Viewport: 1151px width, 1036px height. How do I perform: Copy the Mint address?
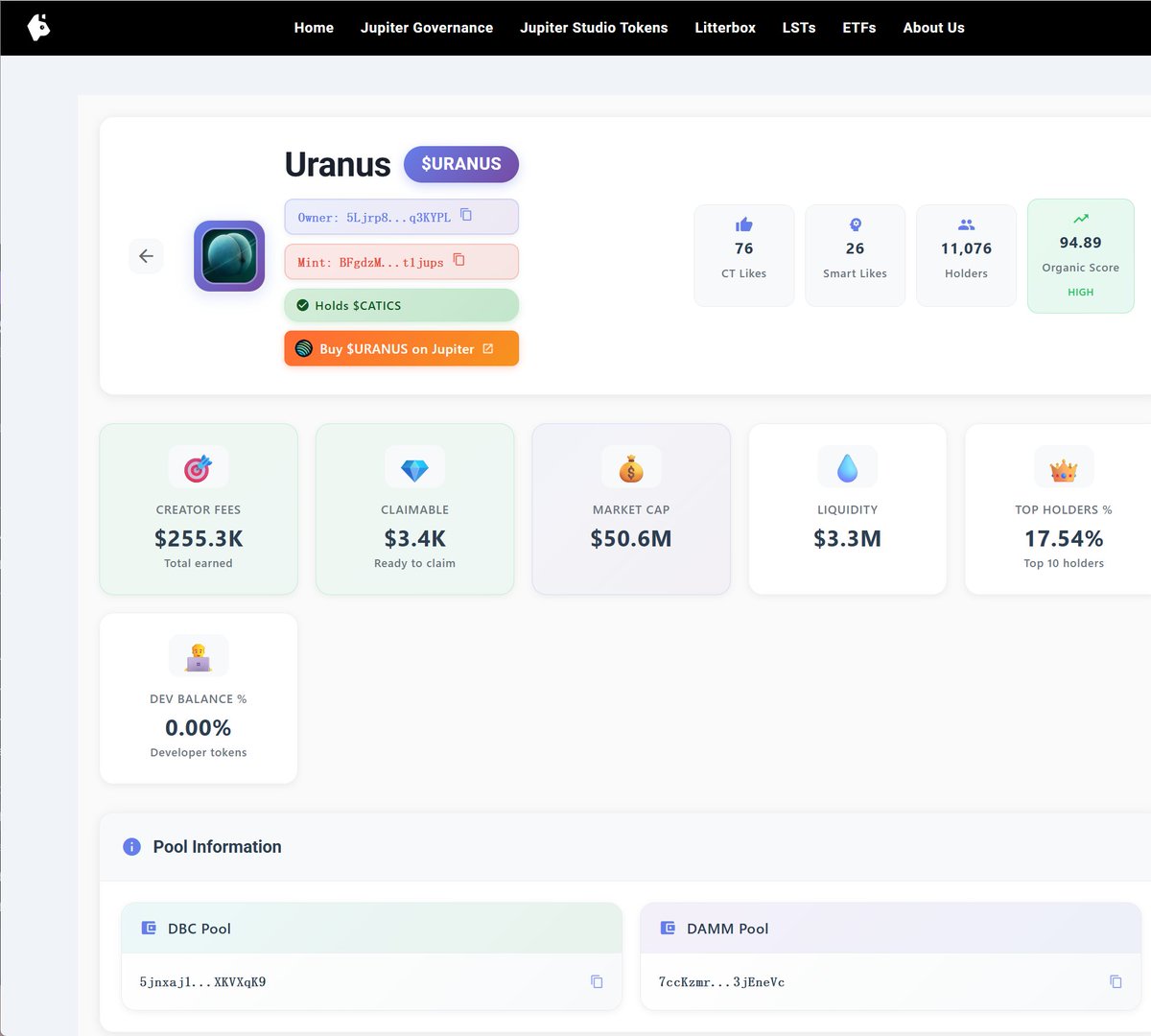click(x=458, y=260)
